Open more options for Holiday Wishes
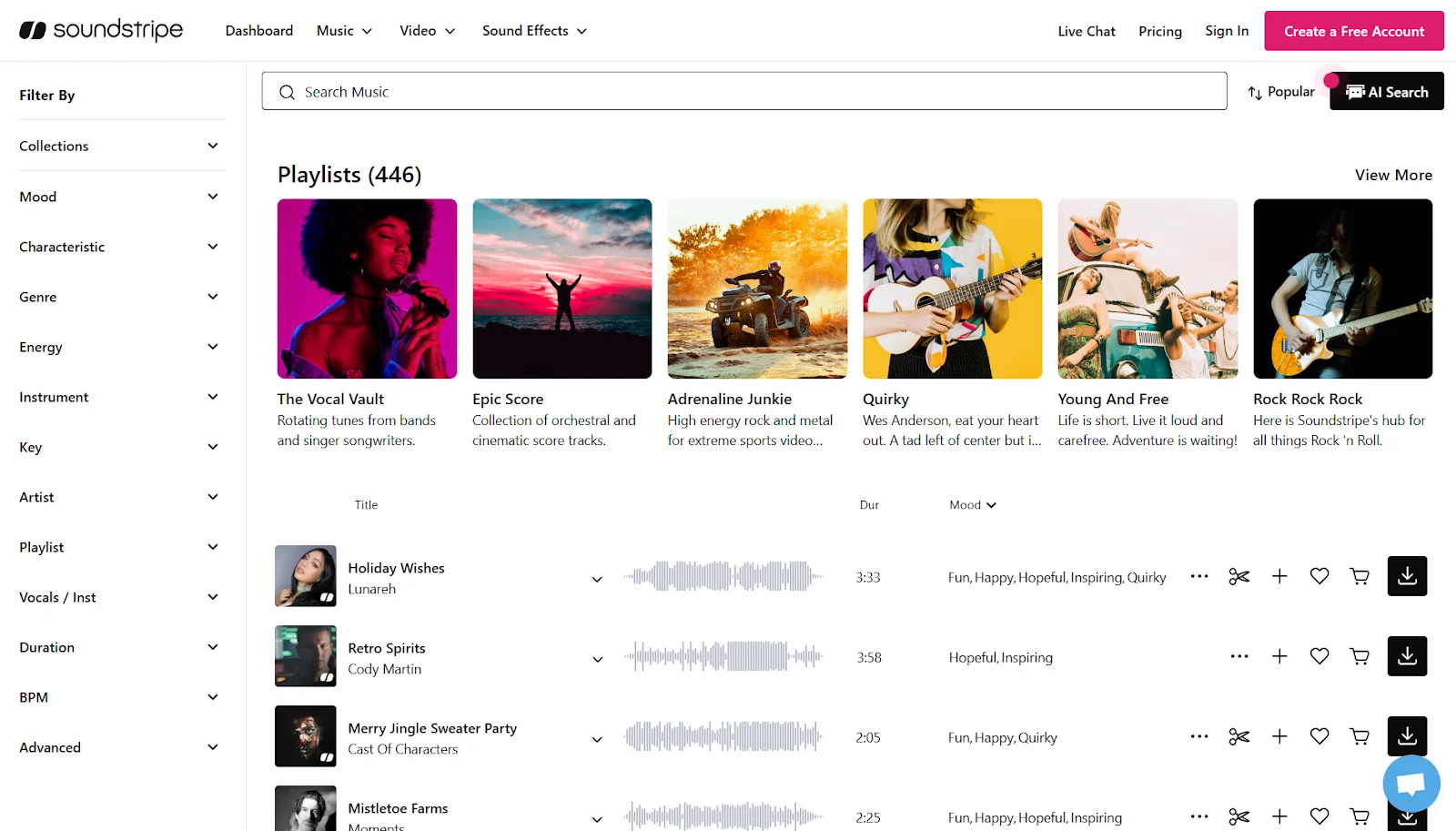Image resolution: width=1456 pixels, height=831 pixels. [x=1199, y=576]
